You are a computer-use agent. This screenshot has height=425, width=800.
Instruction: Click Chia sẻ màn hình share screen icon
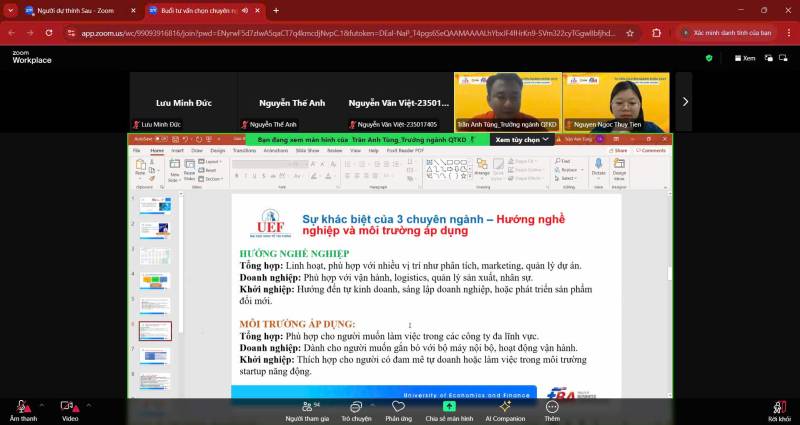tap(449, 410)
